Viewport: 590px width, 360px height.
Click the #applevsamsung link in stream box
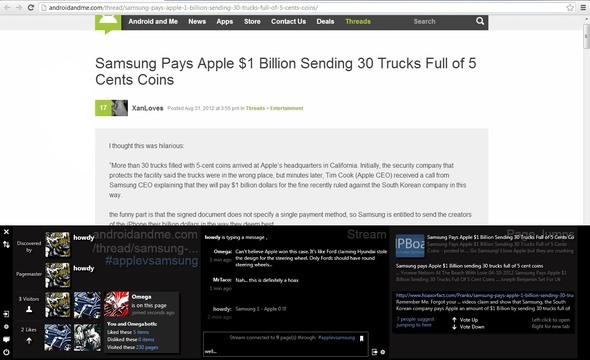point(336,338)
